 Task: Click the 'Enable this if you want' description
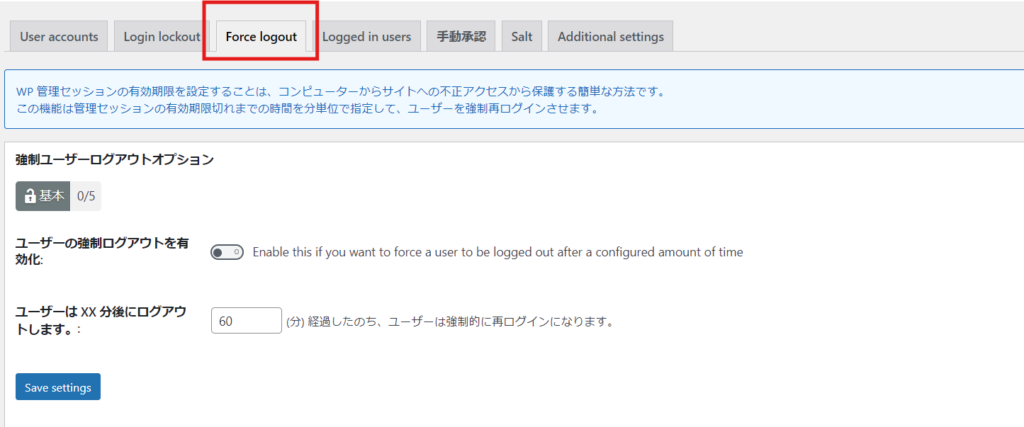pos(497,252)
